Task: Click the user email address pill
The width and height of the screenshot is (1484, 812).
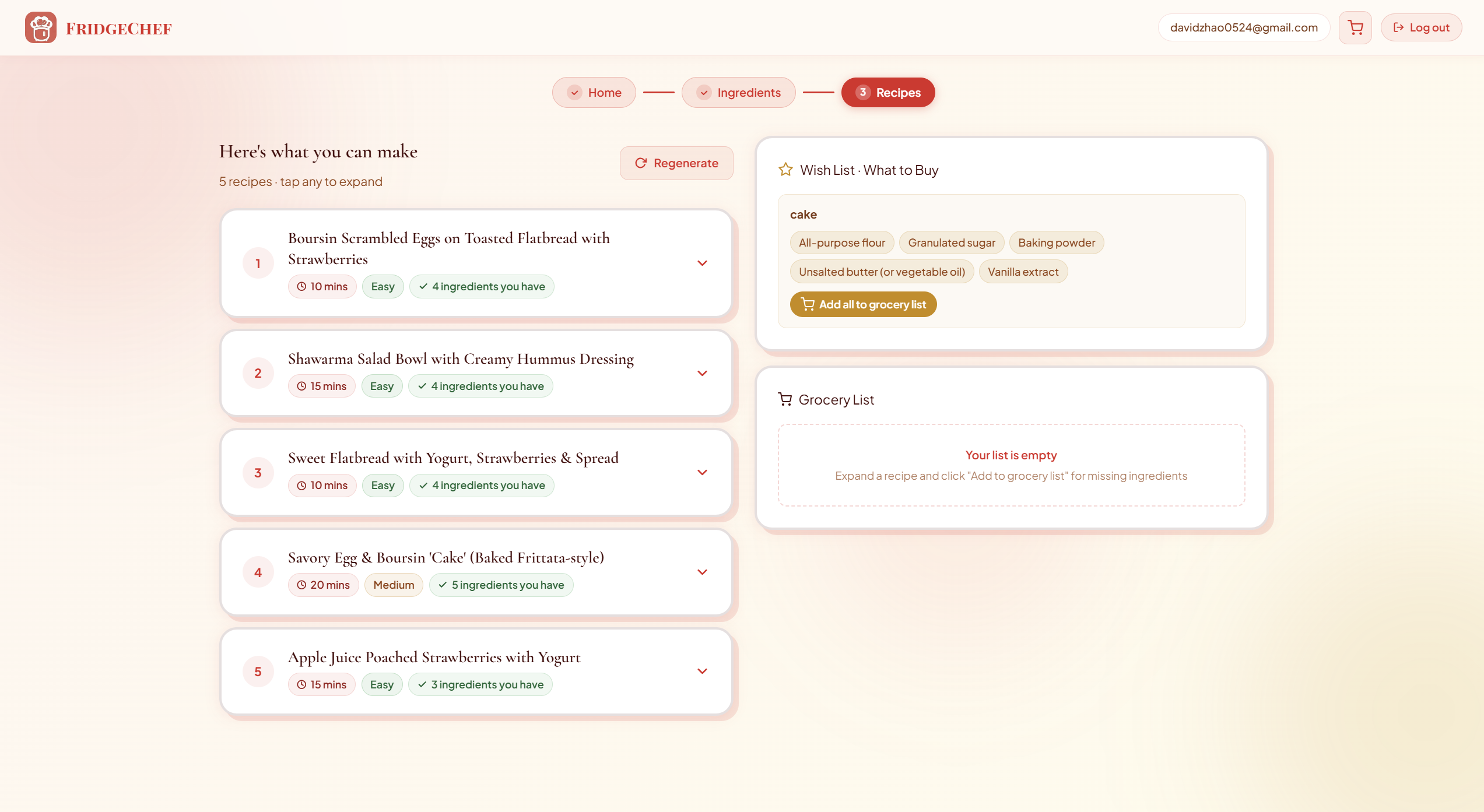Action: pyautogui.click(x=1243, y=27)
